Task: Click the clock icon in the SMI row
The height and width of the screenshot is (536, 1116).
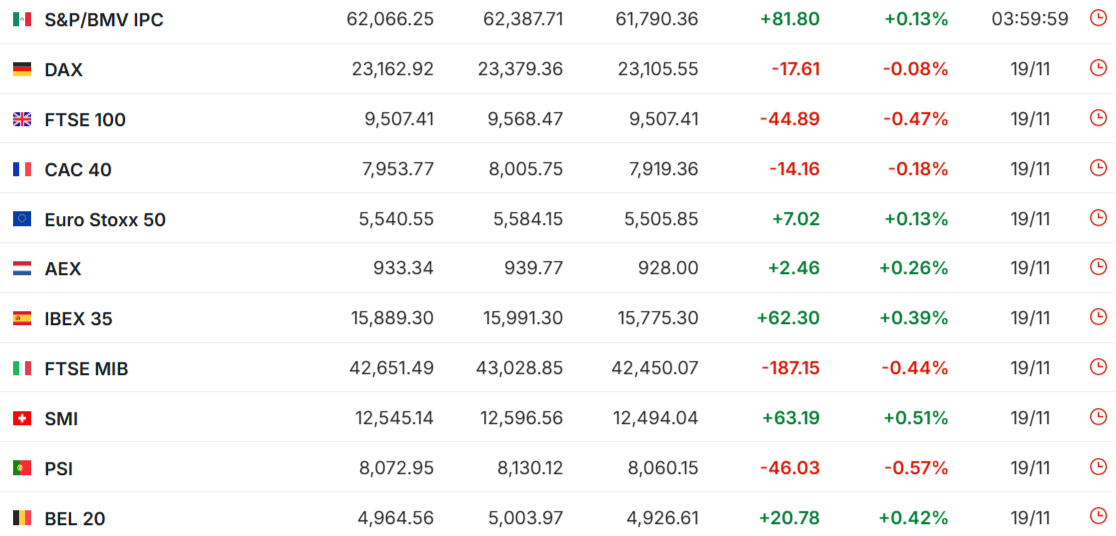Action: pos(1097,416)
